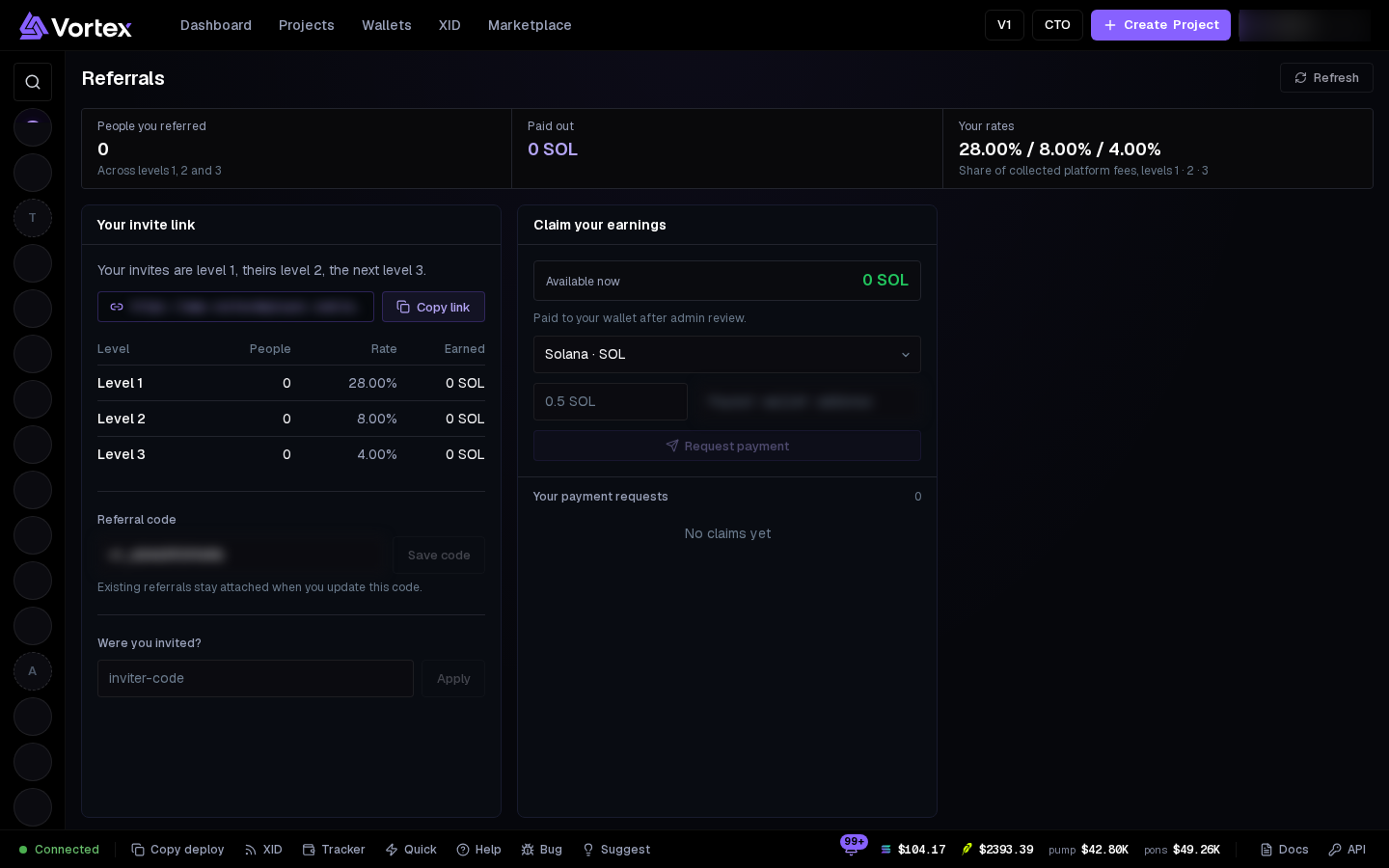
Task: Open Projects in top navigation
Action: [x=307, y=25]
